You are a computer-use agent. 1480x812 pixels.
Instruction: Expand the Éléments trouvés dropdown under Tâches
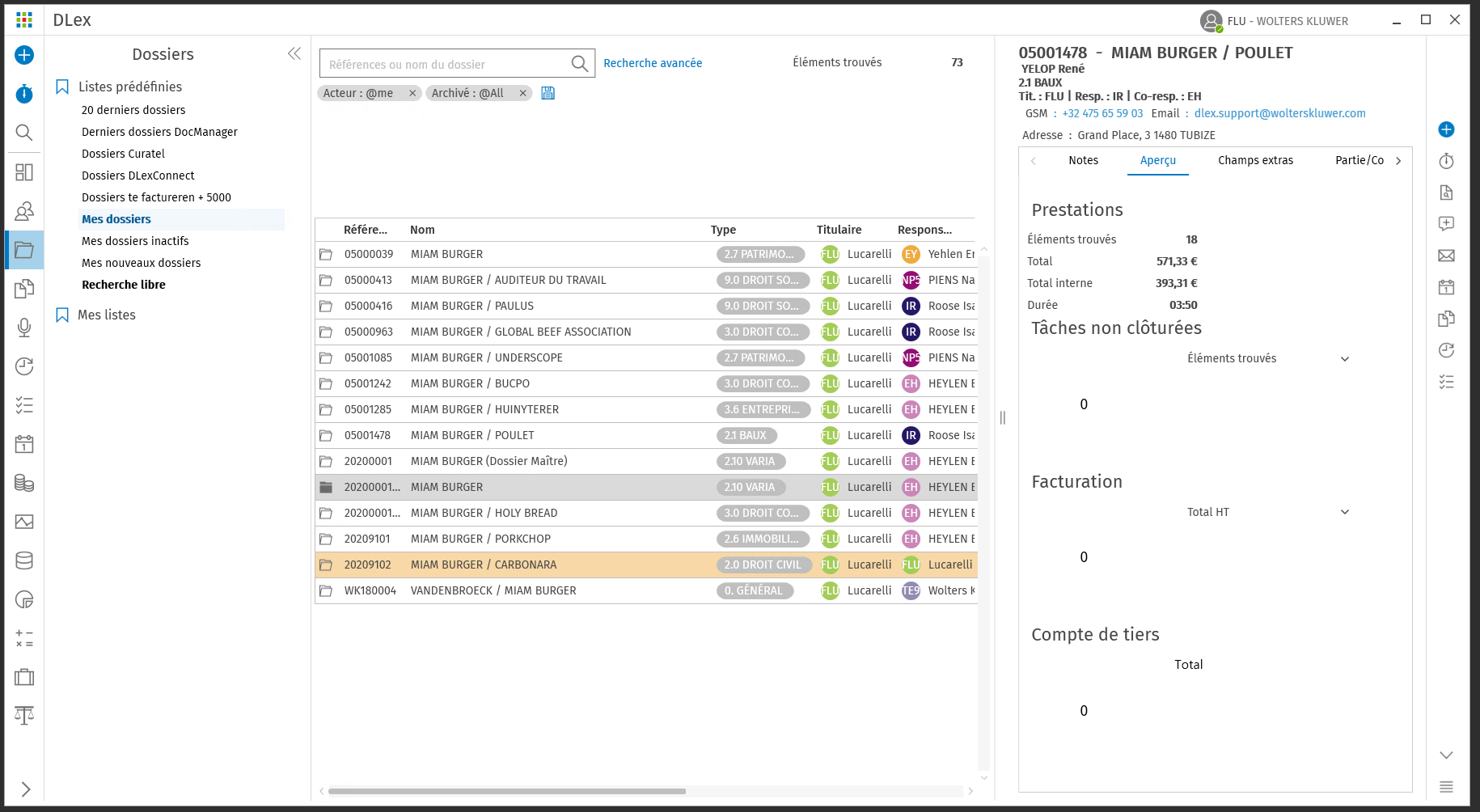point(1345,359)
